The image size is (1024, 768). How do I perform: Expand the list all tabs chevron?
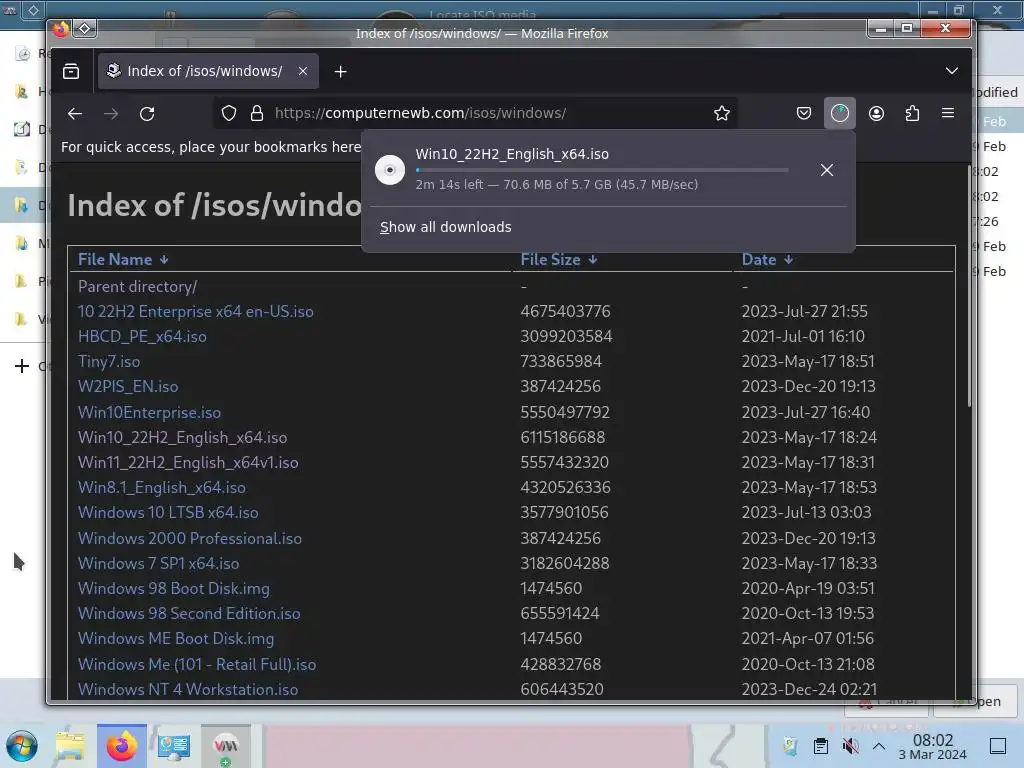tap(952, 71)
